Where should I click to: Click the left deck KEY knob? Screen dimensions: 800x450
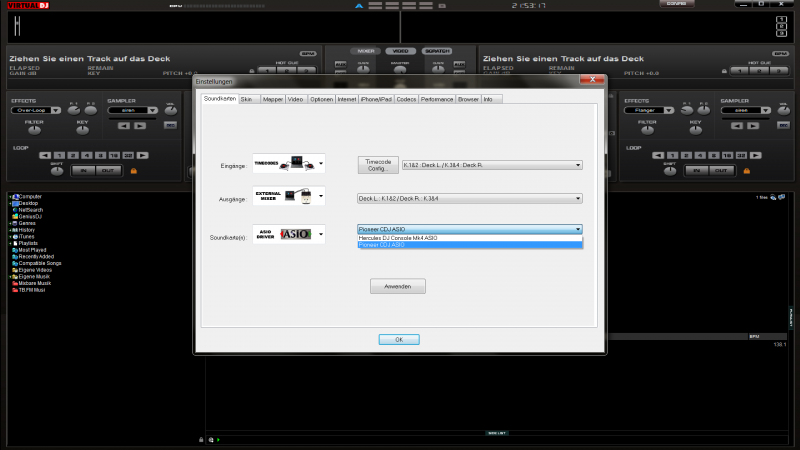coord(82,130)
